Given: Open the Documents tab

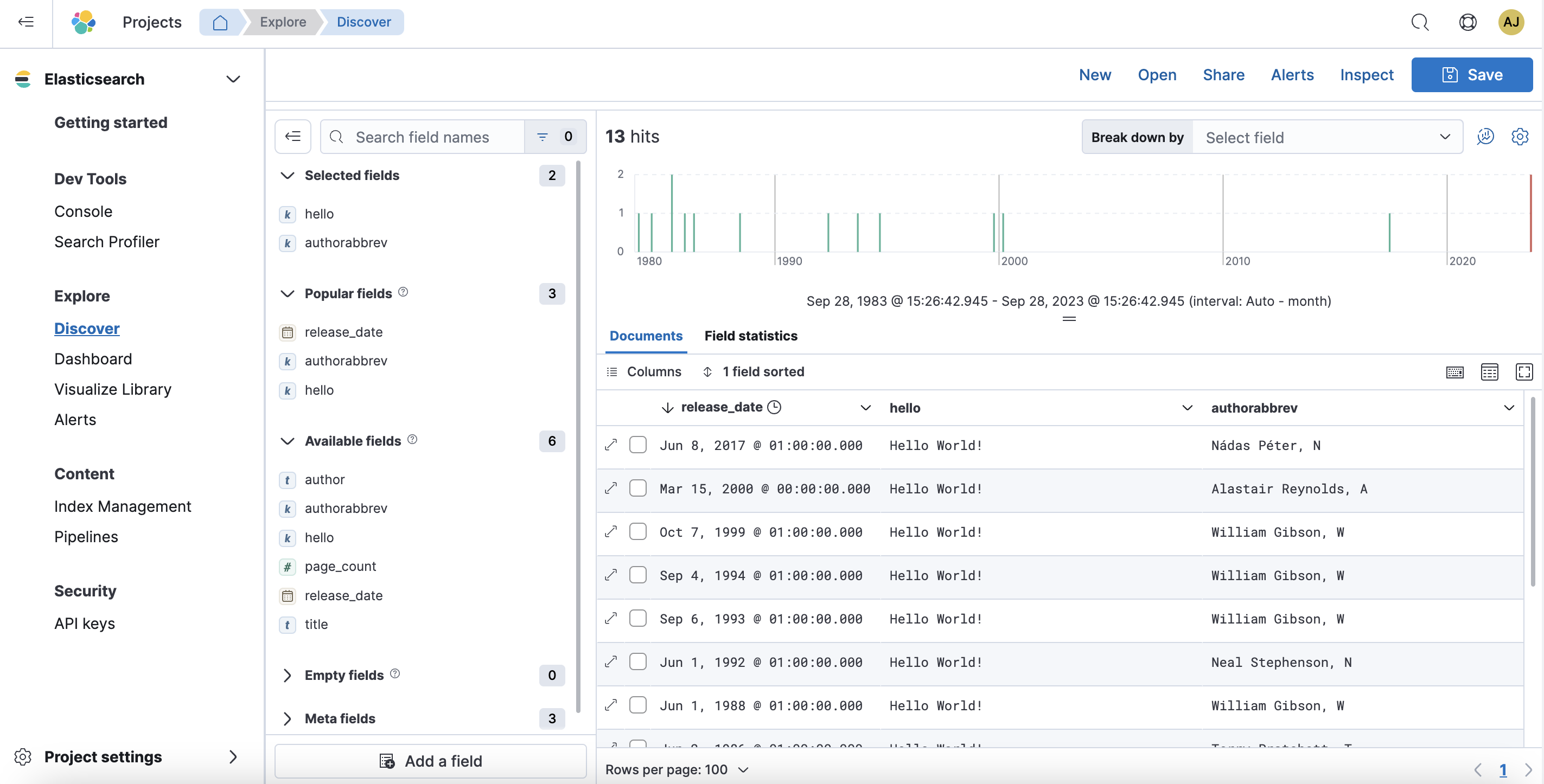Looking at the screenshot, I should point(646,335).
